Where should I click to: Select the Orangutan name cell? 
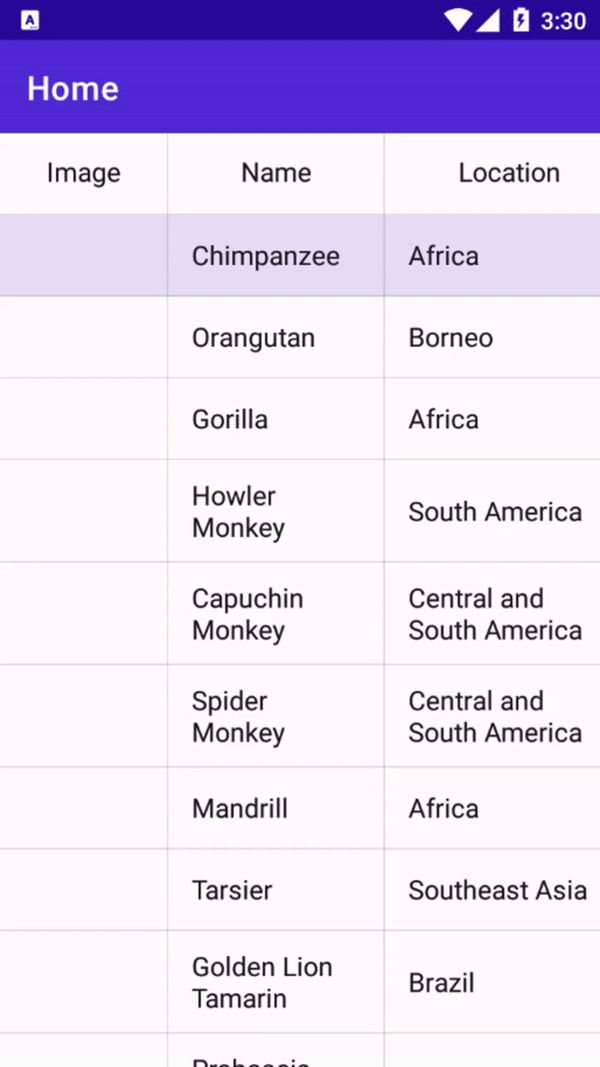coord(253,338)
